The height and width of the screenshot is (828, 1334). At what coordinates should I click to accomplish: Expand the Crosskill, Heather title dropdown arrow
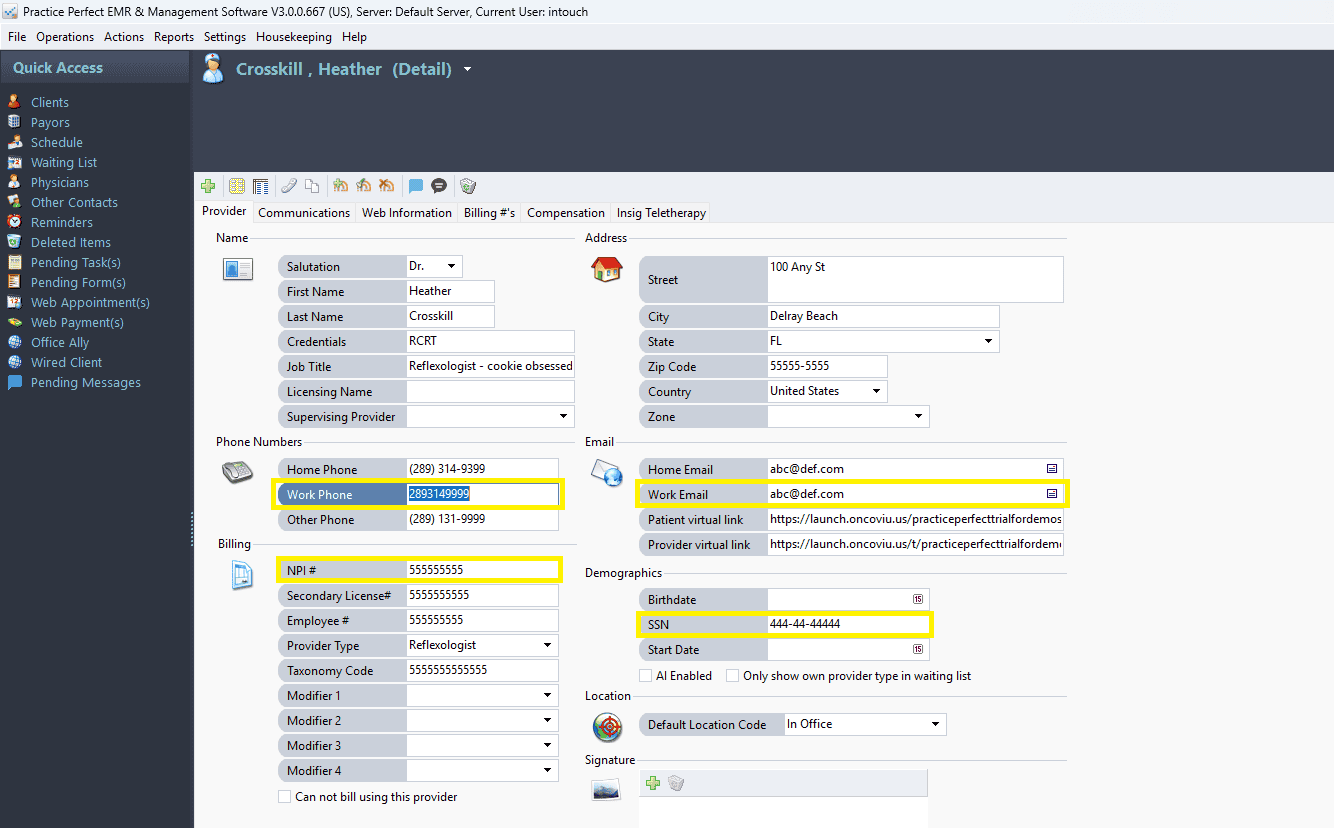click(x=467, y=69)
